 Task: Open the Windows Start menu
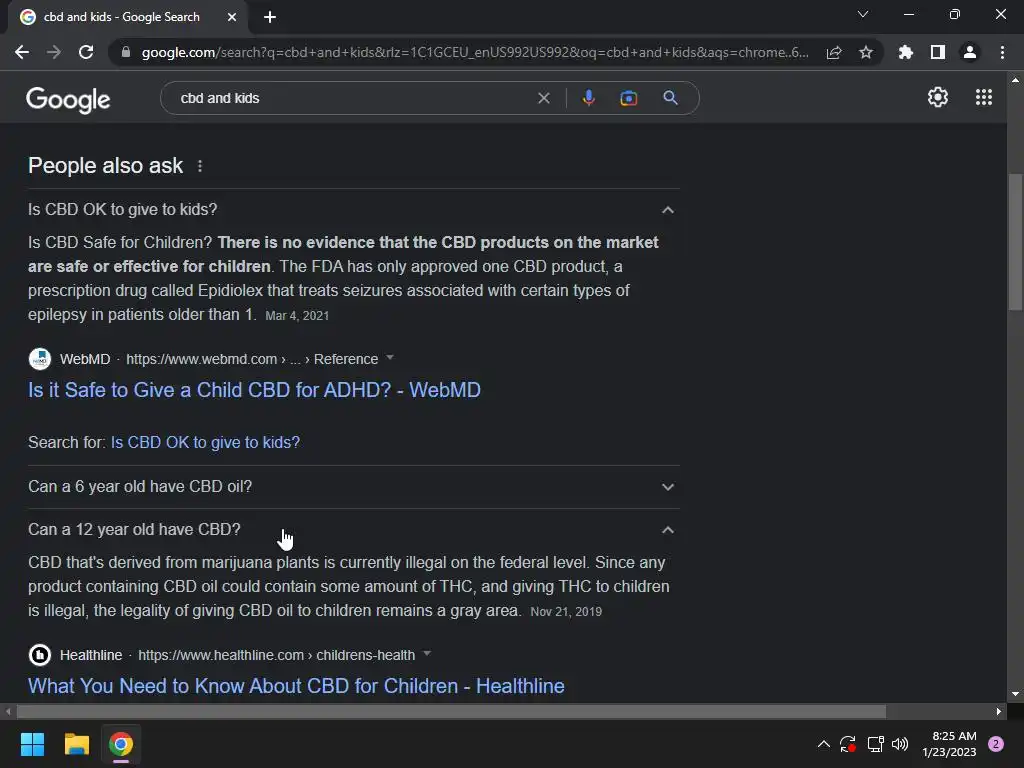pos(32,744)
